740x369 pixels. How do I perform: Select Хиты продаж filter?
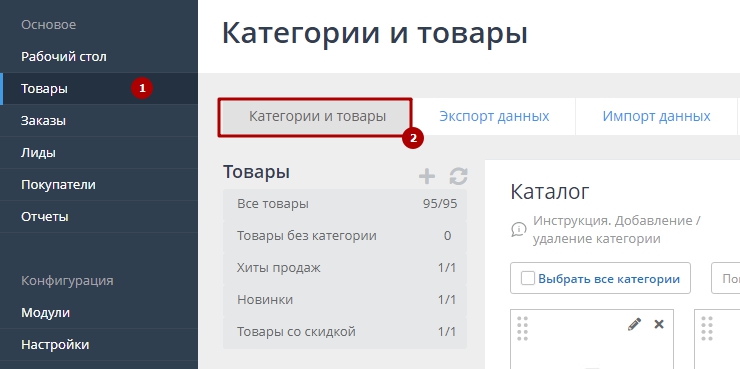point(345,268)
